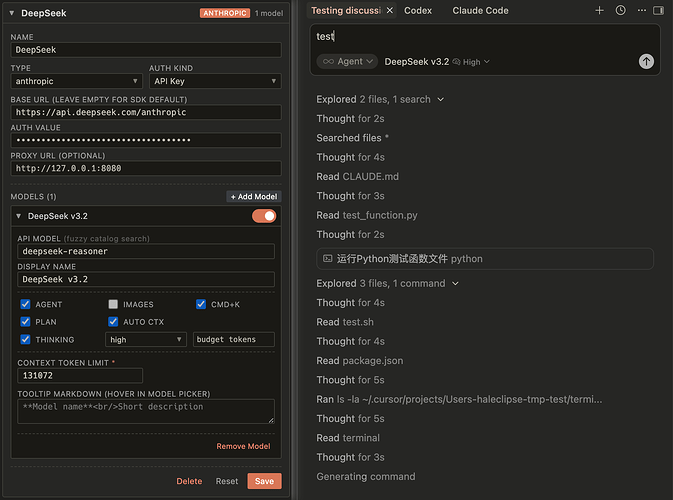
Task: Uncheck the AUTO CTX checkbox
Action: 113,322
